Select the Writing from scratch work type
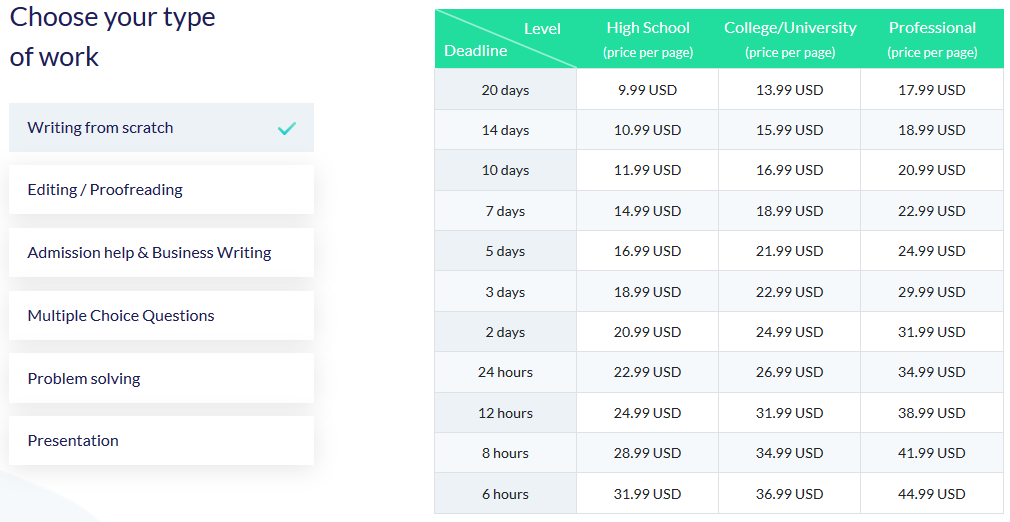The height and width of the screenshot is (522, 1010). click(x=162, y=128)
